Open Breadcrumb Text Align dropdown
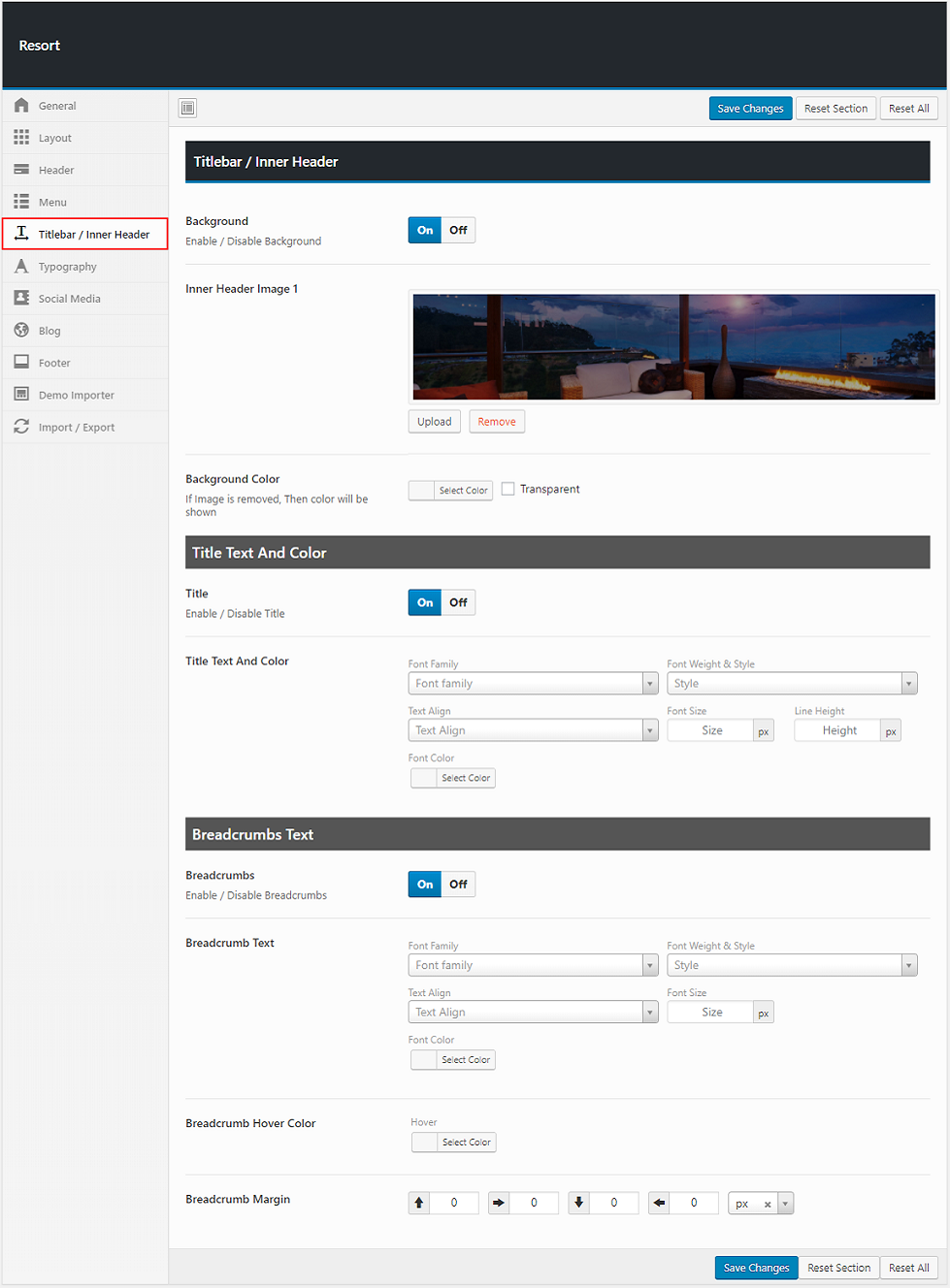 [533, 1013]
